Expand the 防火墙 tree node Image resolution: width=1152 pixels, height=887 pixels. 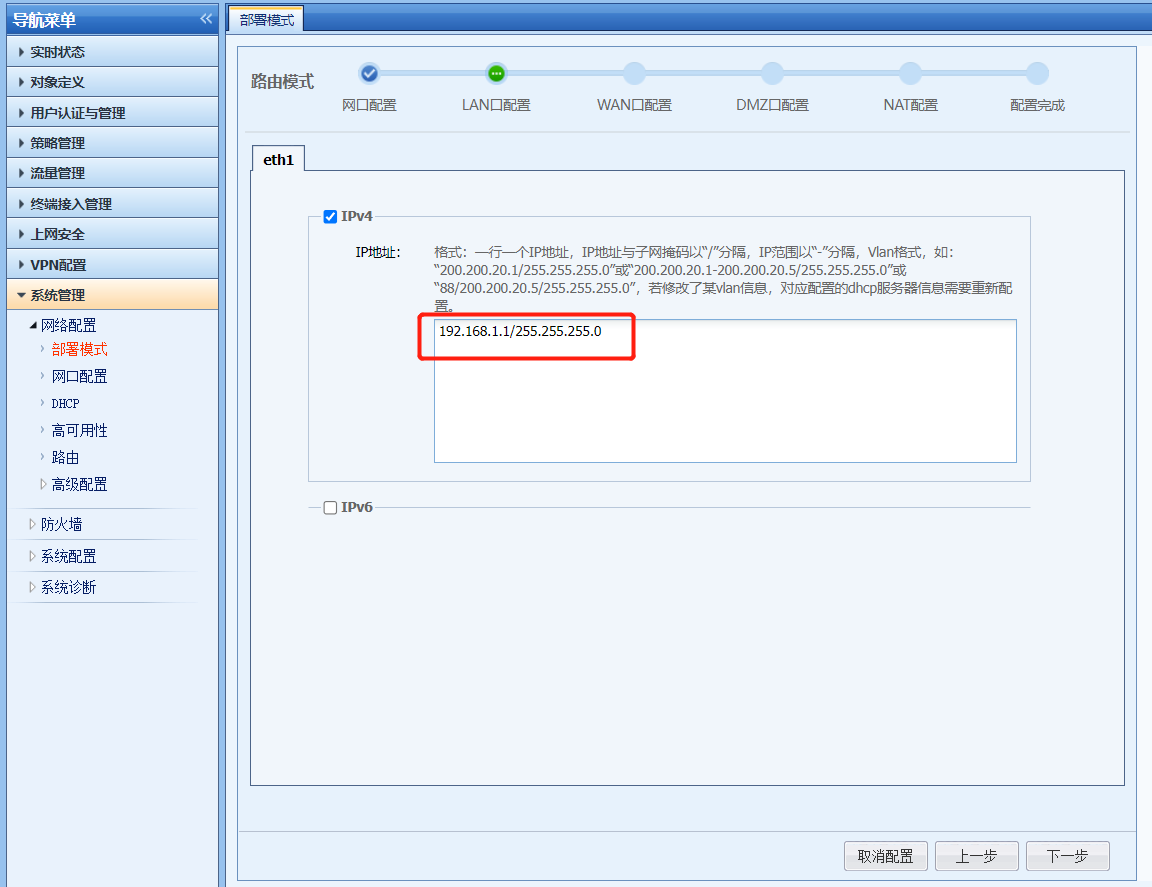click(x=61, y=524)
